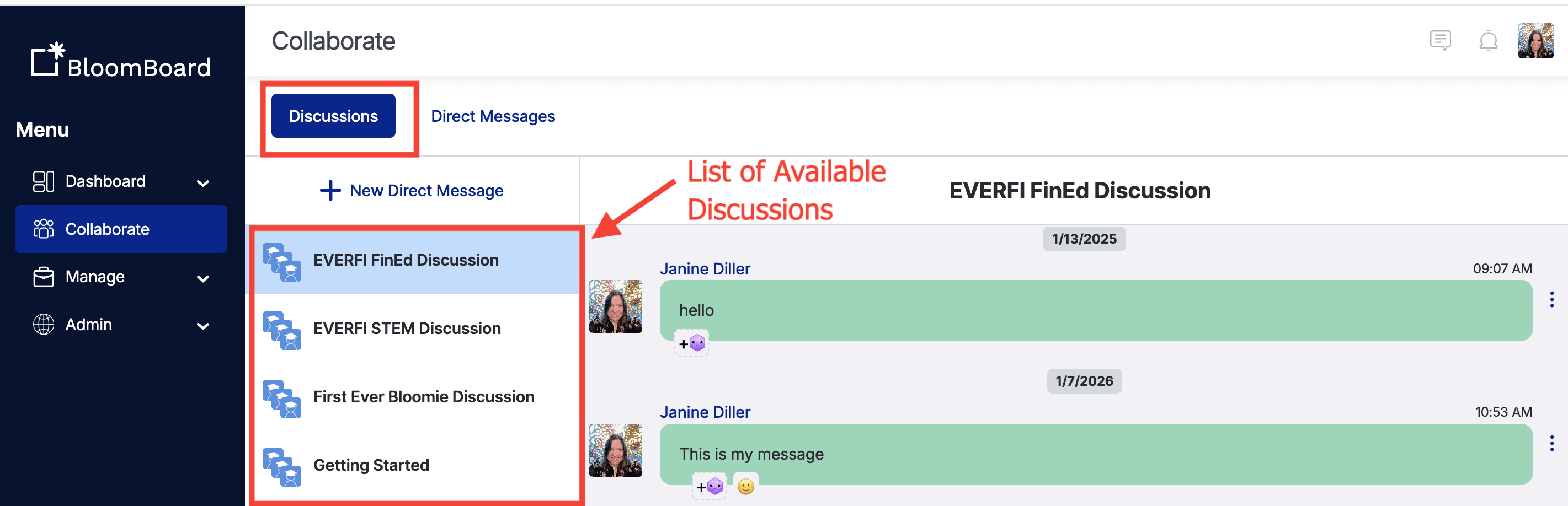Image resolution: width=1568 pixels, height=506 pixels.
Task: Open the messages chat icon in header
Action: pos(1440,41)
